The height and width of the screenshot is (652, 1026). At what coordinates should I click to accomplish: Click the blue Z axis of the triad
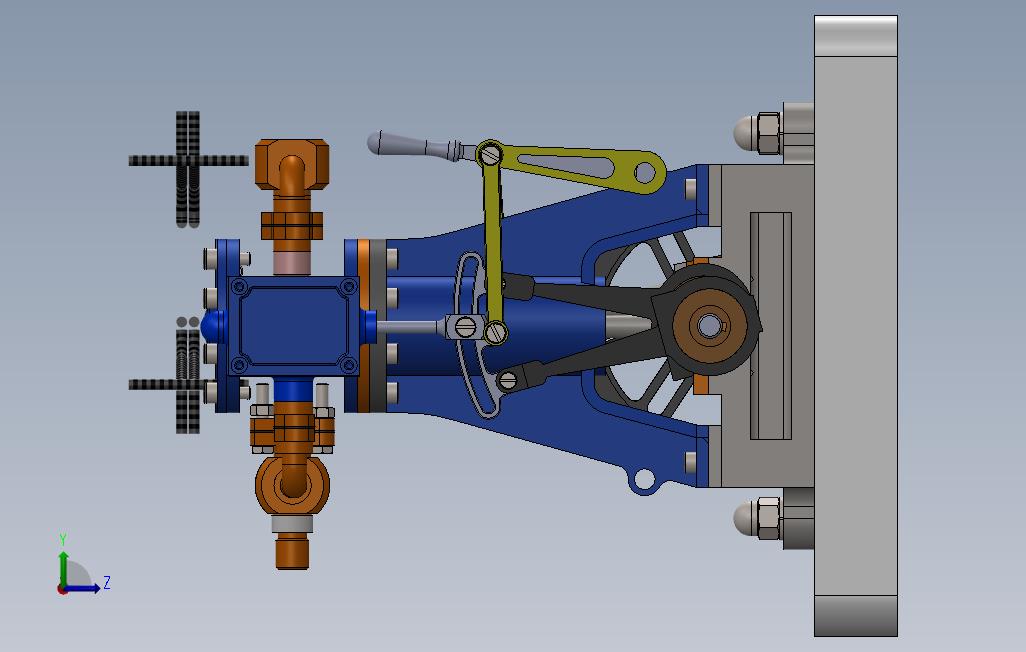click(x=83, y=589)
